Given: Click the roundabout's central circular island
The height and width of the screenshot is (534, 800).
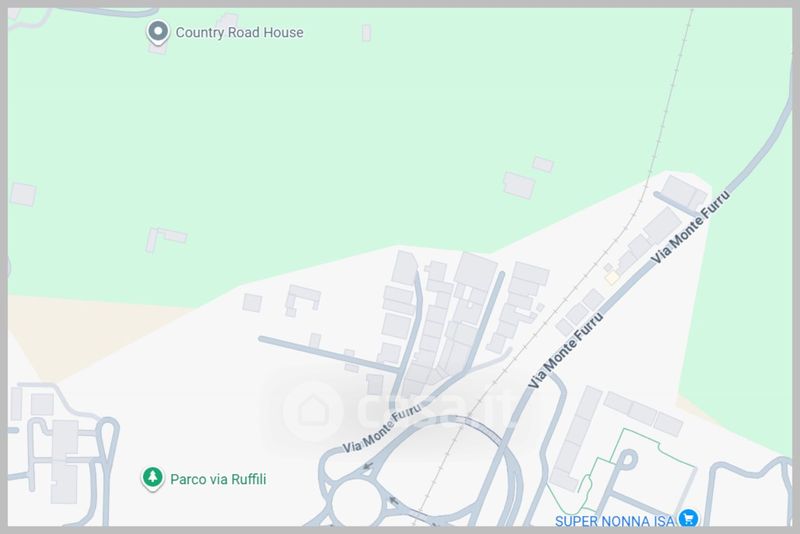Looking at the screenshot, I should point(356,503).
